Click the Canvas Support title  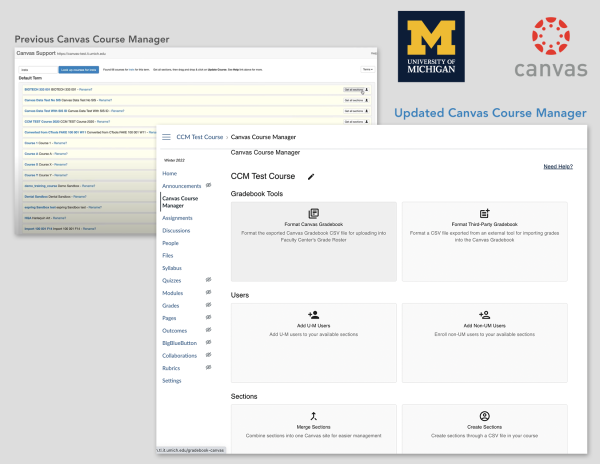tap(36, 53)
